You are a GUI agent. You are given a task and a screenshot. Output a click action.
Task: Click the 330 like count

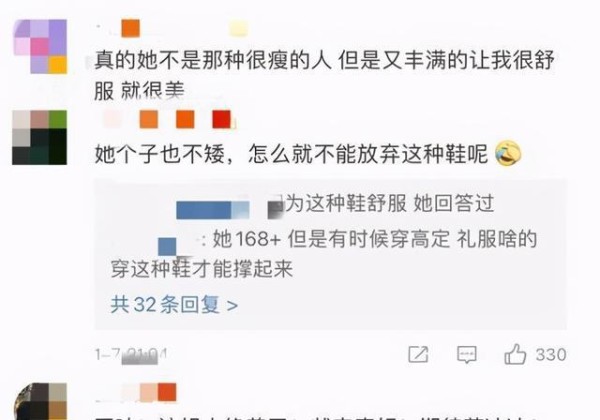click(x=551, y=355)
